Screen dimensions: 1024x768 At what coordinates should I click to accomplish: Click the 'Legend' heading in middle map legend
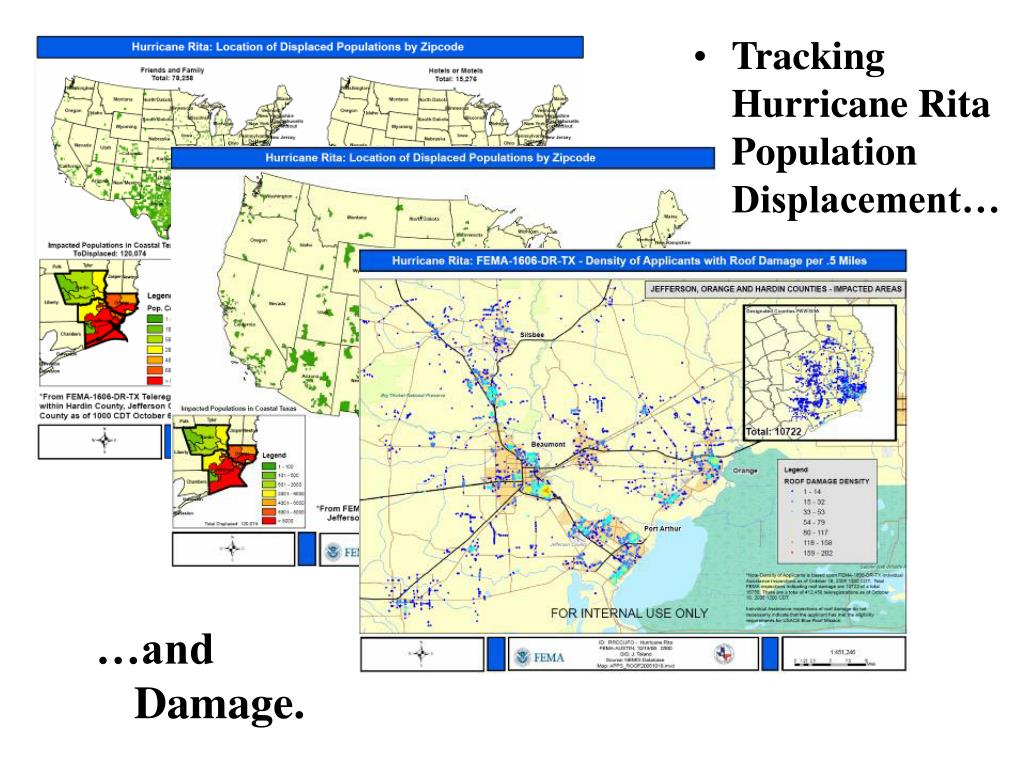tap(274, 455)
